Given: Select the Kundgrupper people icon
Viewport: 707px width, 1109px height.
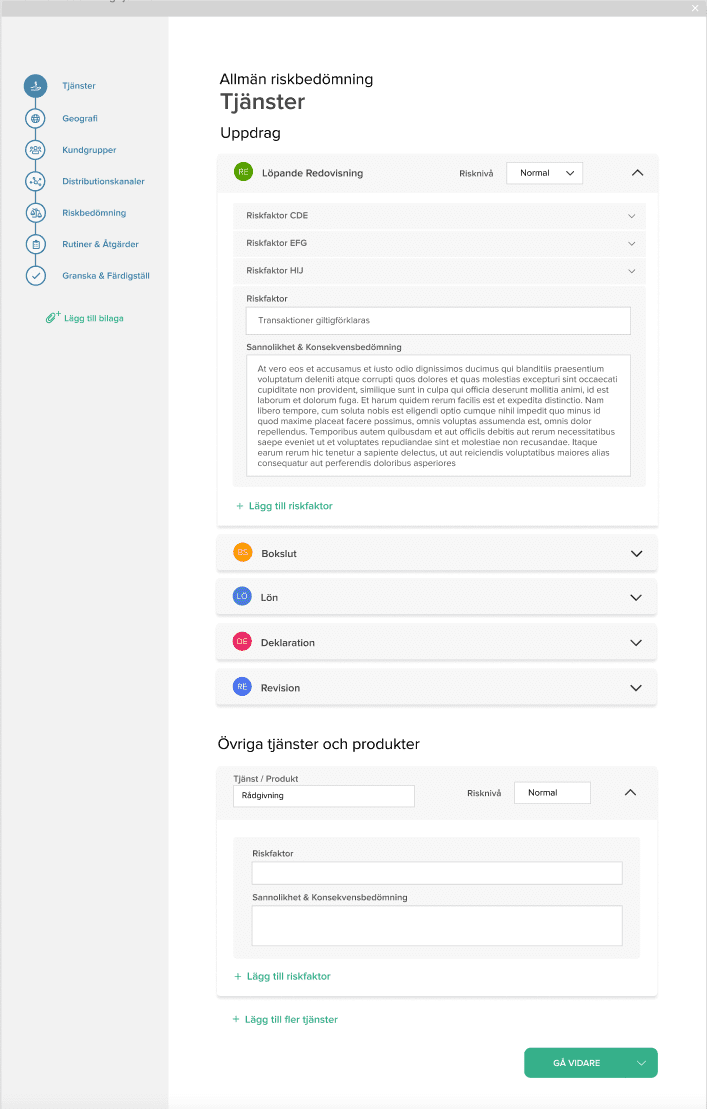Looking at the screenshot, I should pyautogui.click(x=36, y=150).
